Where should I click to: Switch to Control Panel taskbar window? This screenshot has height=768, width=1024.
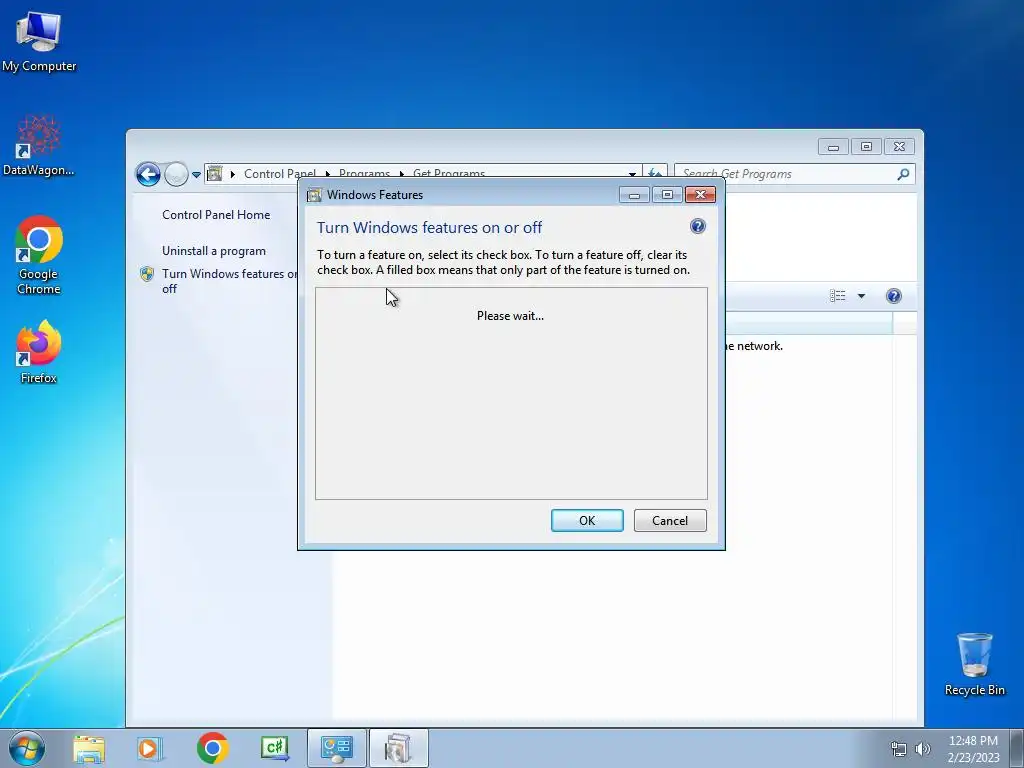coord(337,748)
